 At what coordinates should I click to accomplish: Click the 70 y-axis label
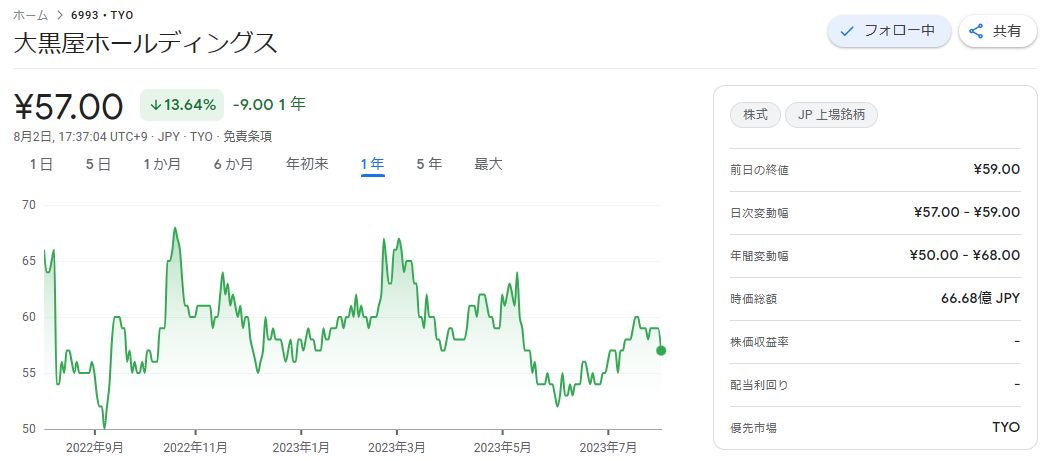click(30, 205)
